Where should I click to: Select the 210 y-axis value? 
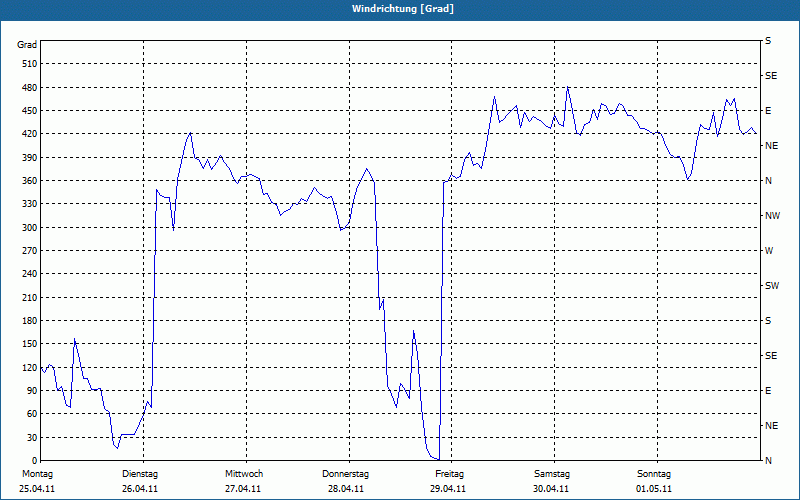[30, 297]
